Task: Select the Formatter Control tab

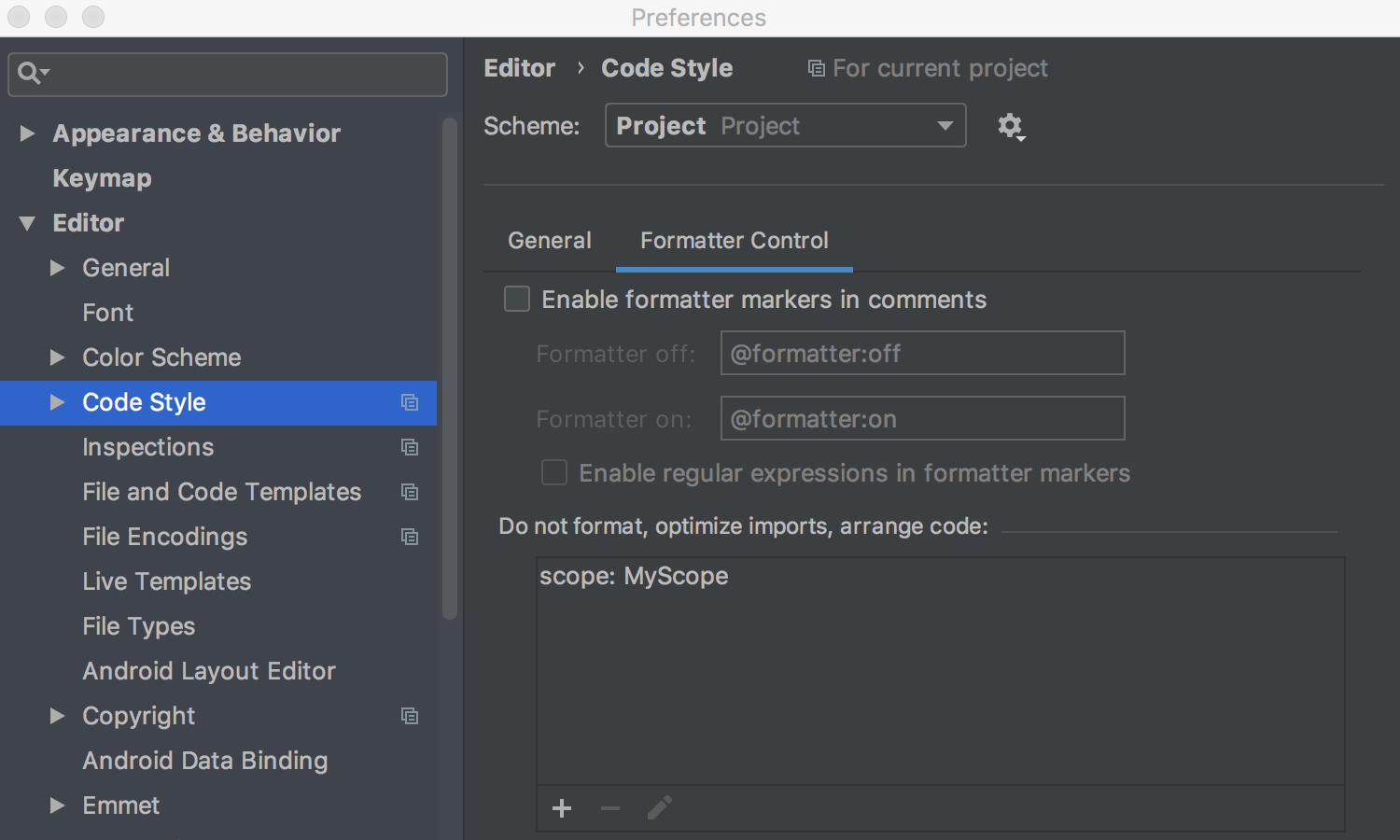Action: click(735, 241)
